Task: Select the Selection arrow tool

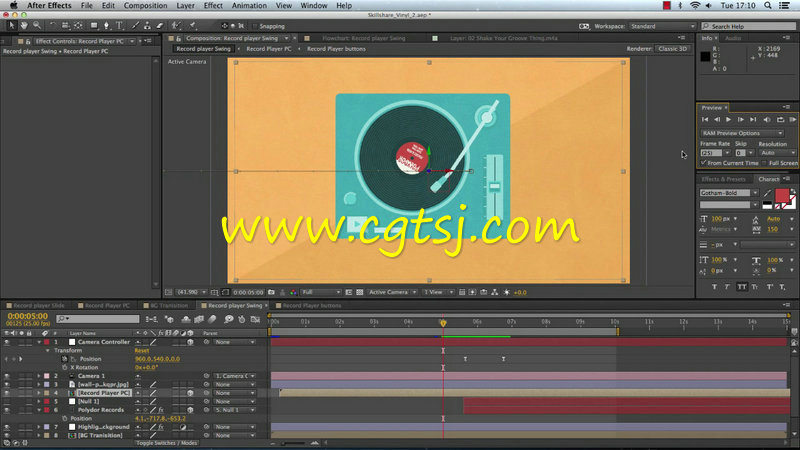Action: click(x=11, y=25)
